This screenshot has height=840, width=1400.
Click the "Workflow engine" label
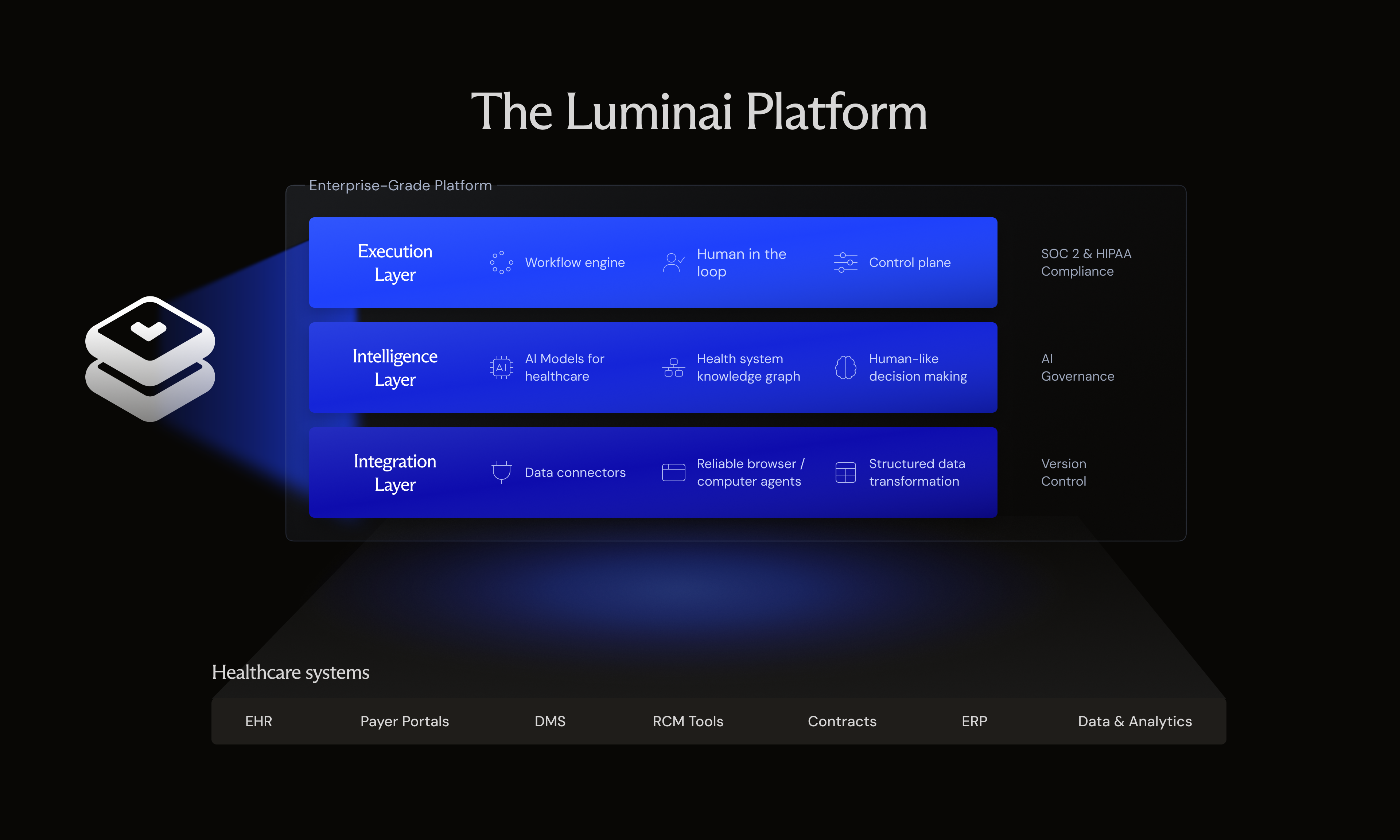point(575,262)
